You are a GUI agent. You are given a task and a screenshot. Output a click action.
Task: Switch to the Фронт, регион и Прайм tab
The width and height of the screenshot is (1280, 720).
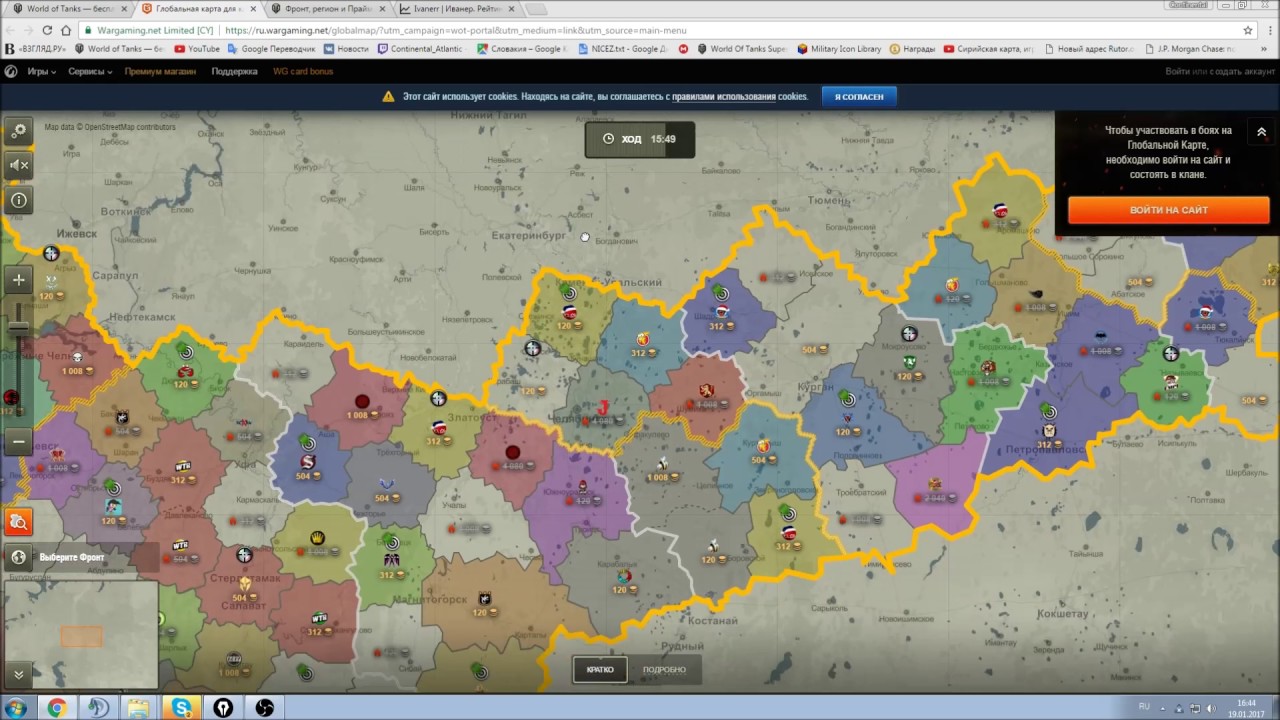pyautogui.click(x=327, y=9)
